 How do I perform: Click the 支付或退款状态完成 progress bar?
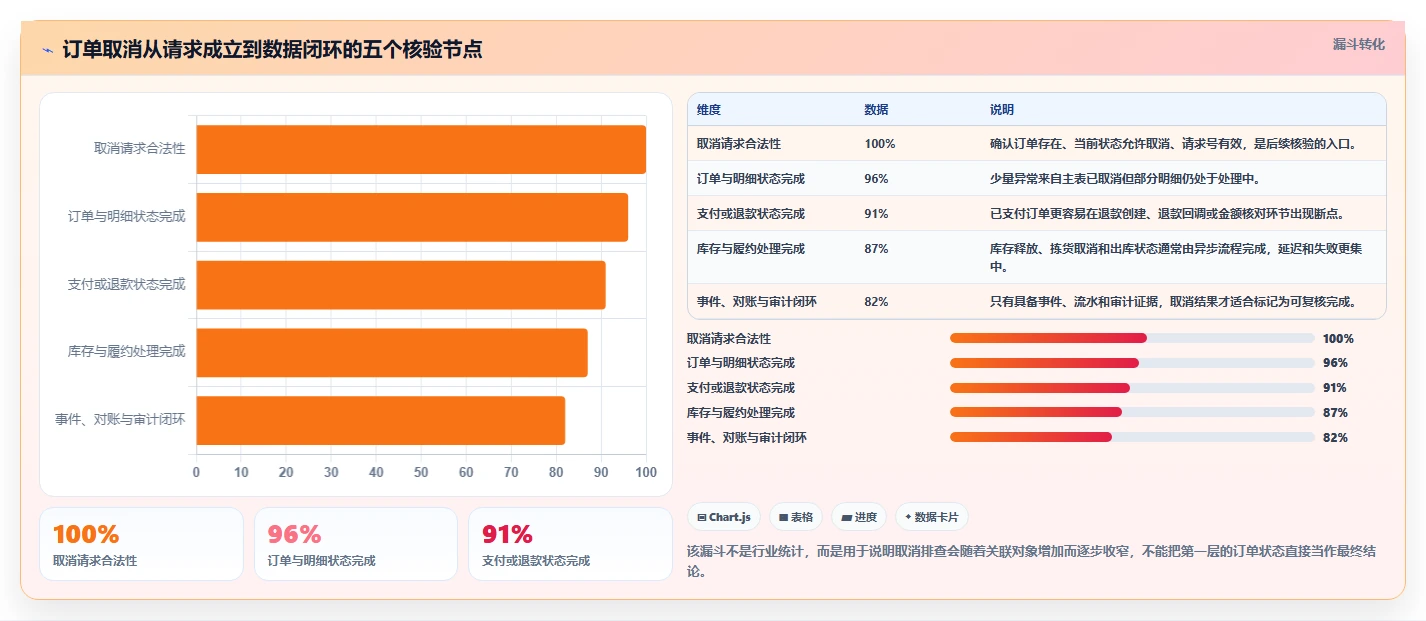(x=1132, y=388)
